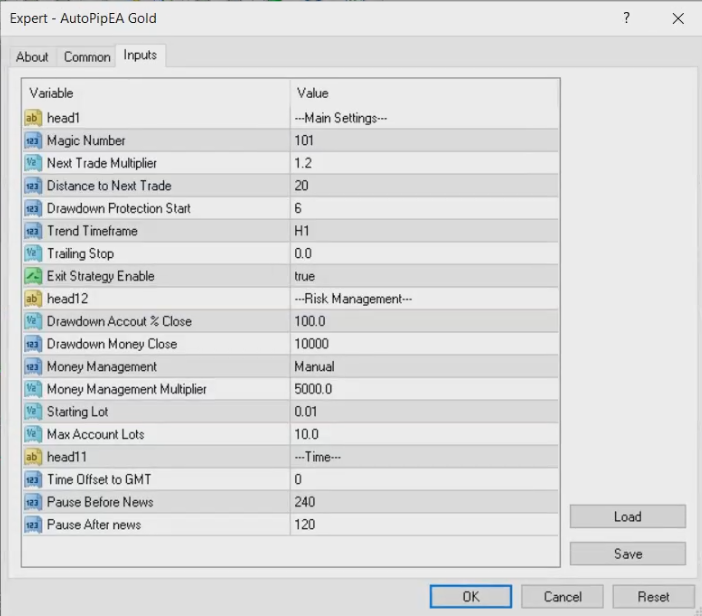Viewport: 702px width, 616px height.
Task: Click the icon beside Drawdown Money Close
Action: [33, 344]
